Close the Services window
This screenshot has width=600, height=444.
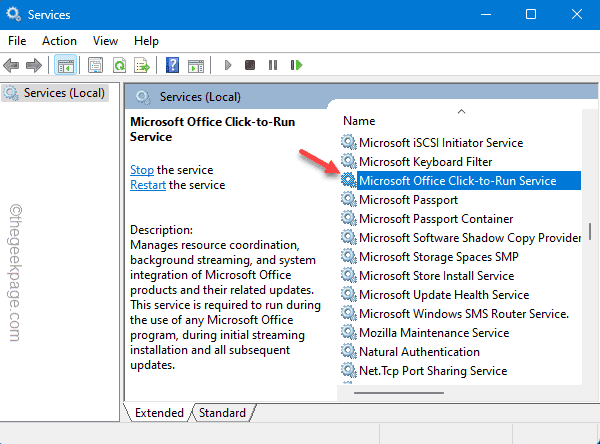(577, 15)
